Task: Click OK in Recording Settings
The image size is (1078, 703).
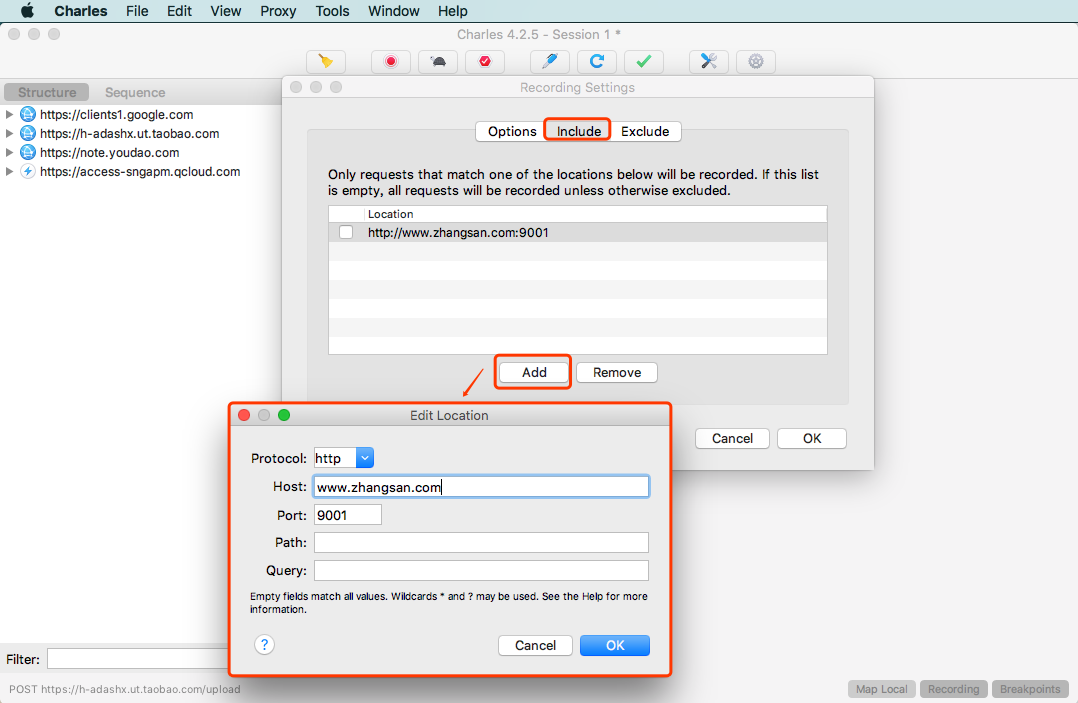Action: [x=812, y=438]
